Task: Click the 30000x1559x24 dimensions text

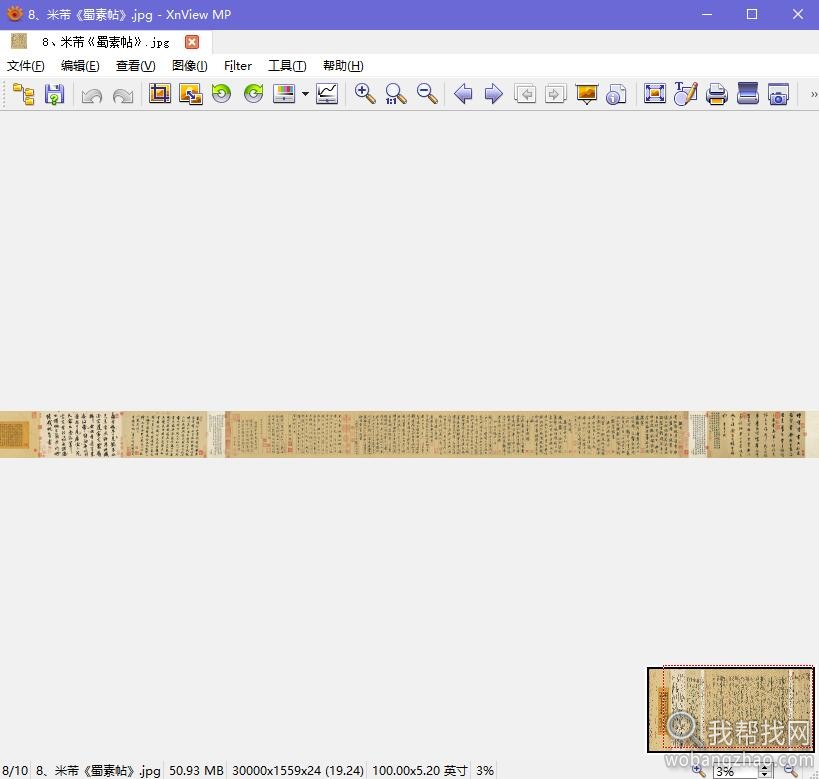Action: pos(298,771)
